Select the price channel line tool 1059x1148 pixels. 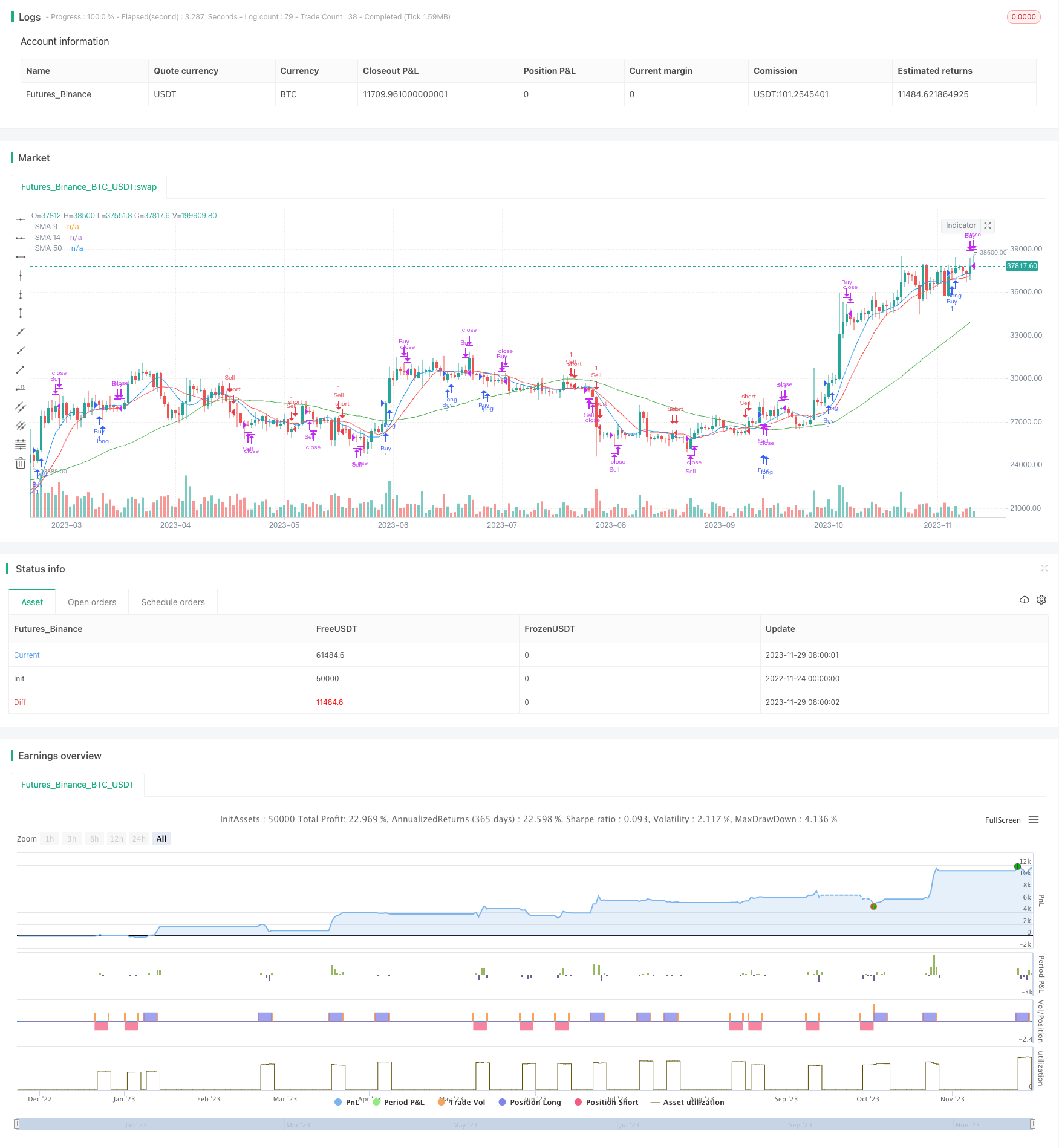21,407
